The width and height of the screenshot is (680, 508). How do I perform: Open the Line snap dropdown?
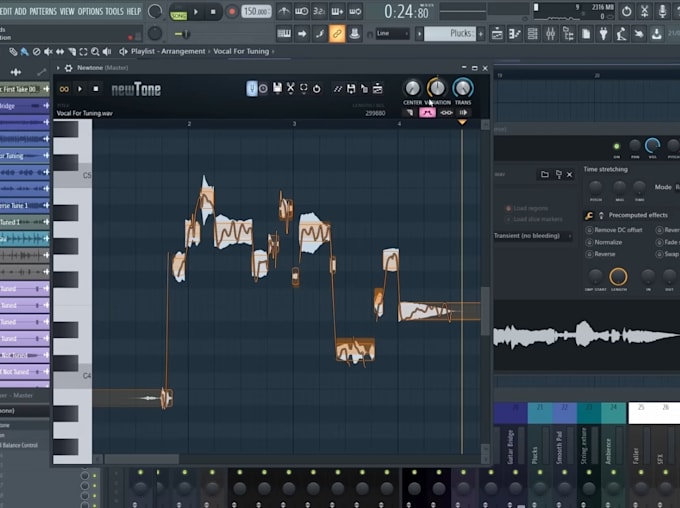point(392,33)
